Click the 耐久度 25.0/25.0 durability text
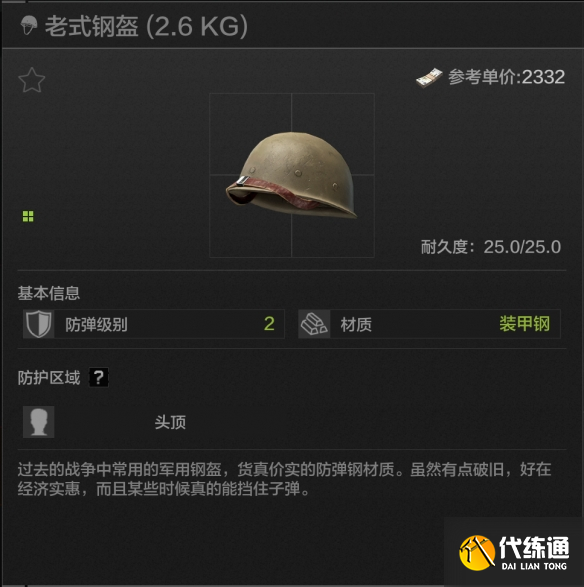584x587 pixels. tap(491, 247)
